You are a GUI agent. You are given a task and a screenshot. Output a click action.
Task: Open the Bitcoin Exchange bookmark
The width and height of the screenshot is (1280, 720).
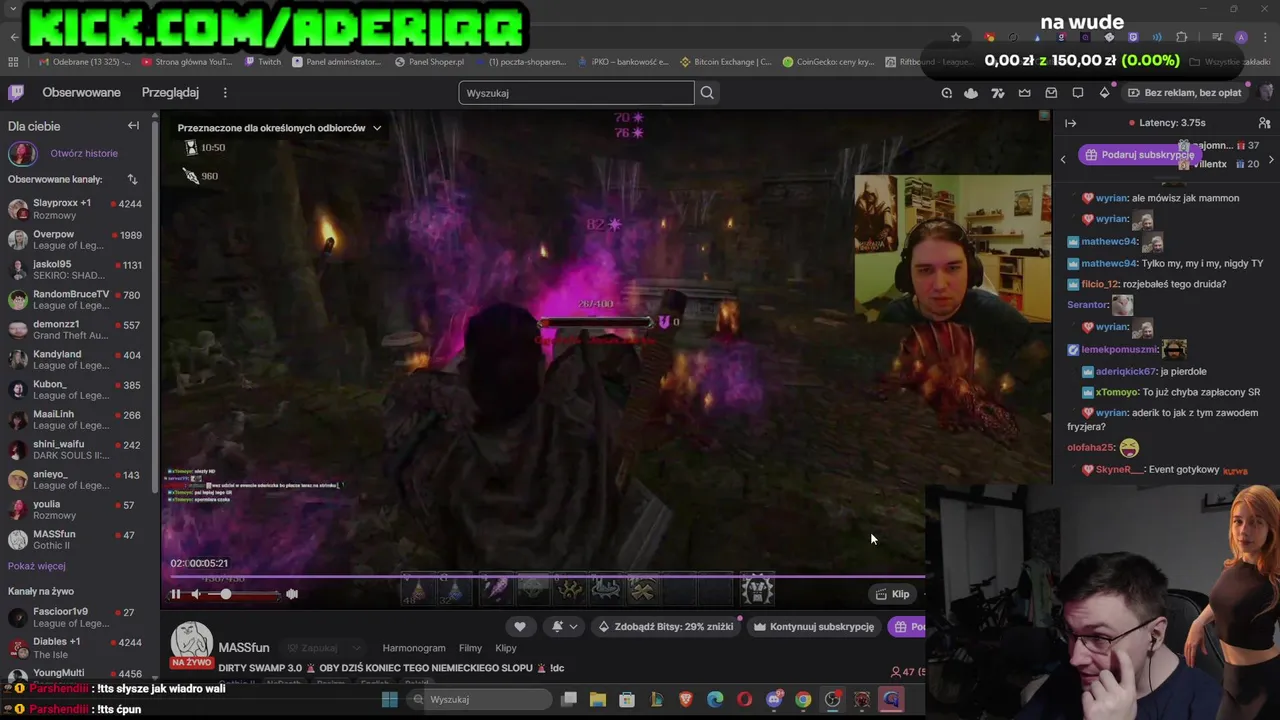pos(726,62)
